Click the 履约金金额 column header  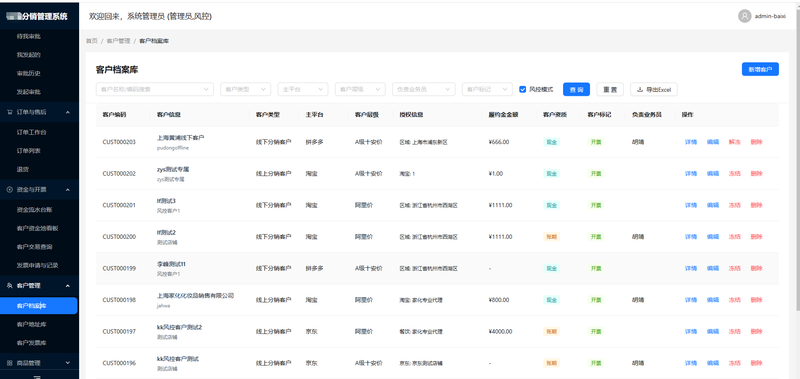point(503,115)
